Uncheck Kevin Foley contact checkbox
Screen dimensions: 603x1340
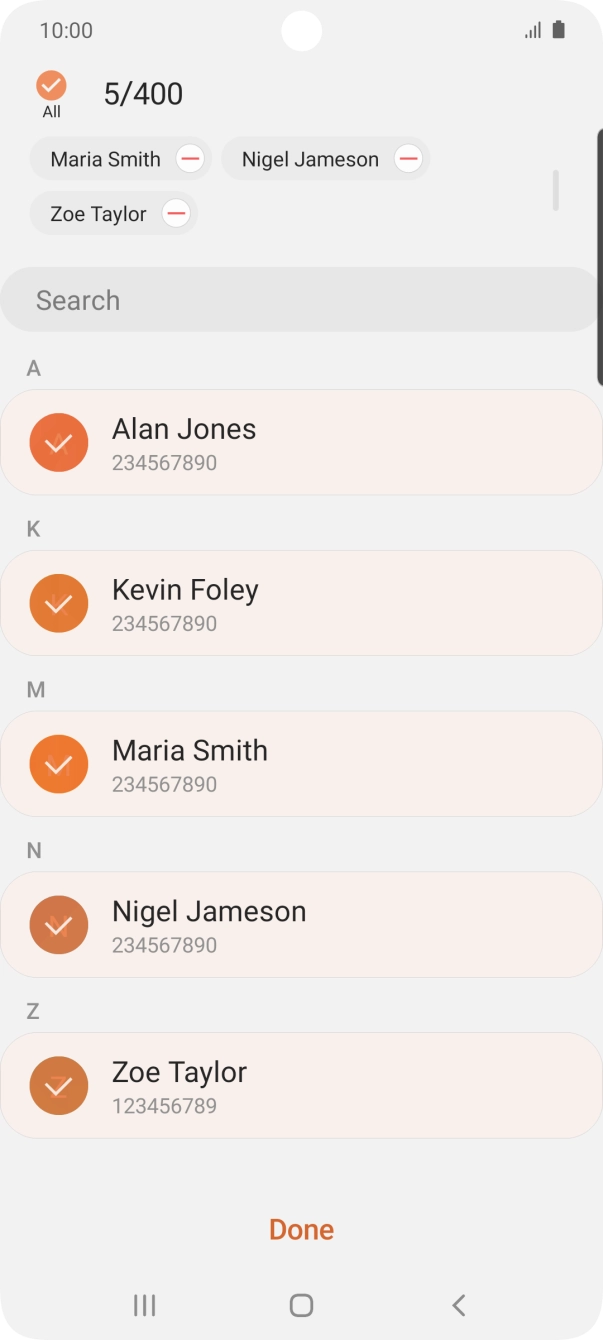(x=59, y=603)
